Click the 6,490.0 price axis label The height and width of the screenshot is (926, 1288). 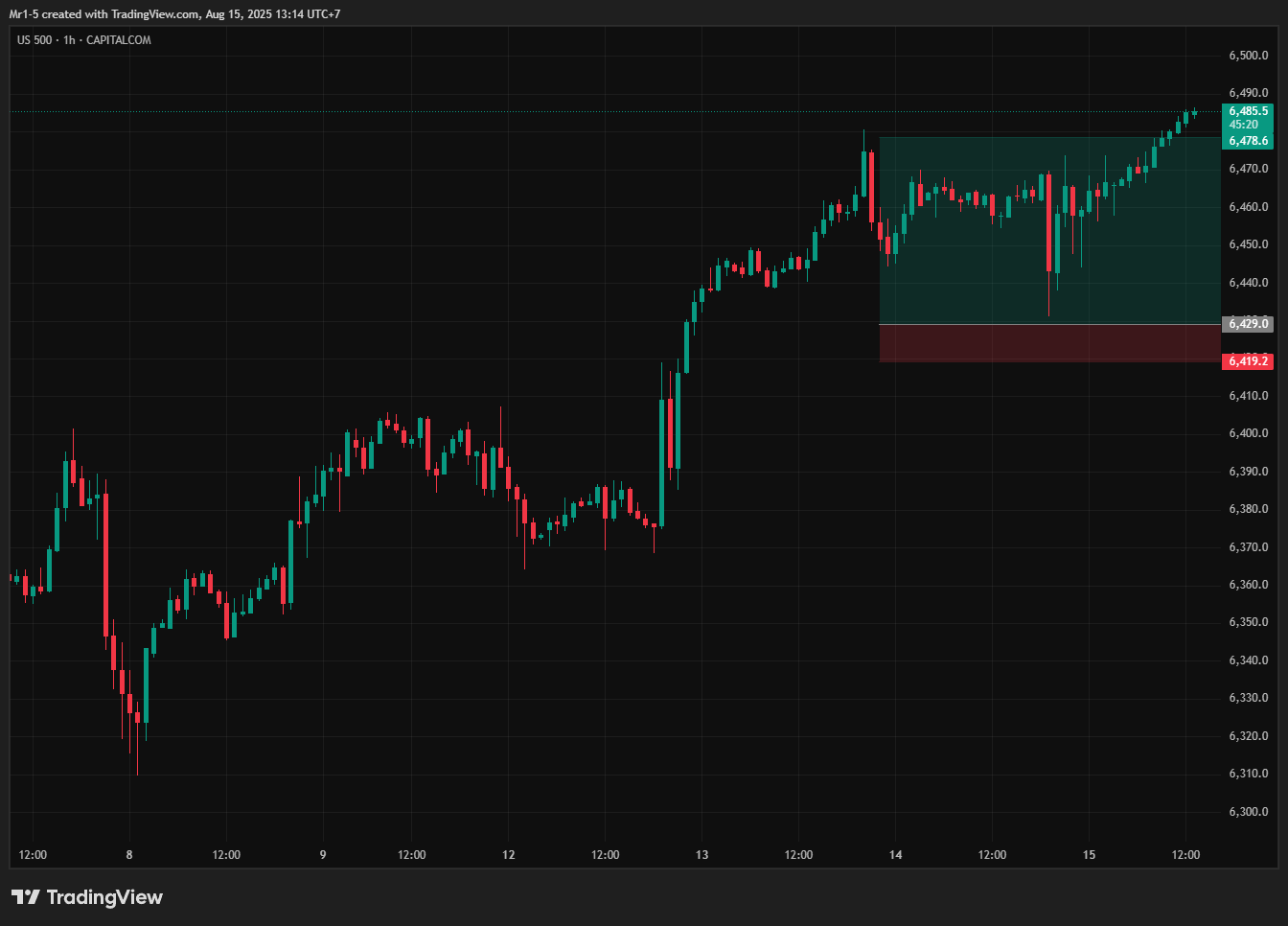1248,93
